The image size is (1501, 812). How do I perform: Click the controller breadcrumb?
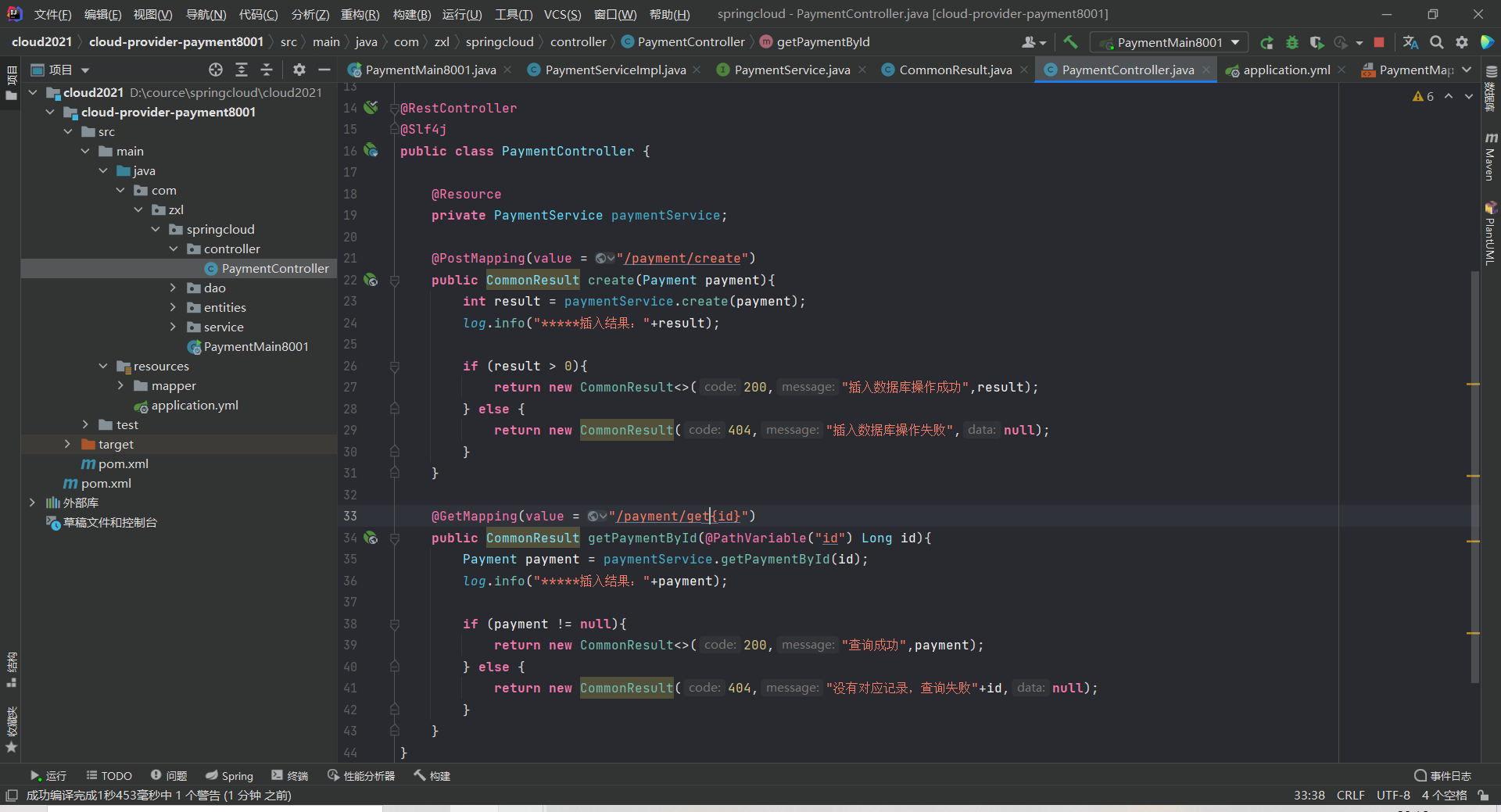578,42
